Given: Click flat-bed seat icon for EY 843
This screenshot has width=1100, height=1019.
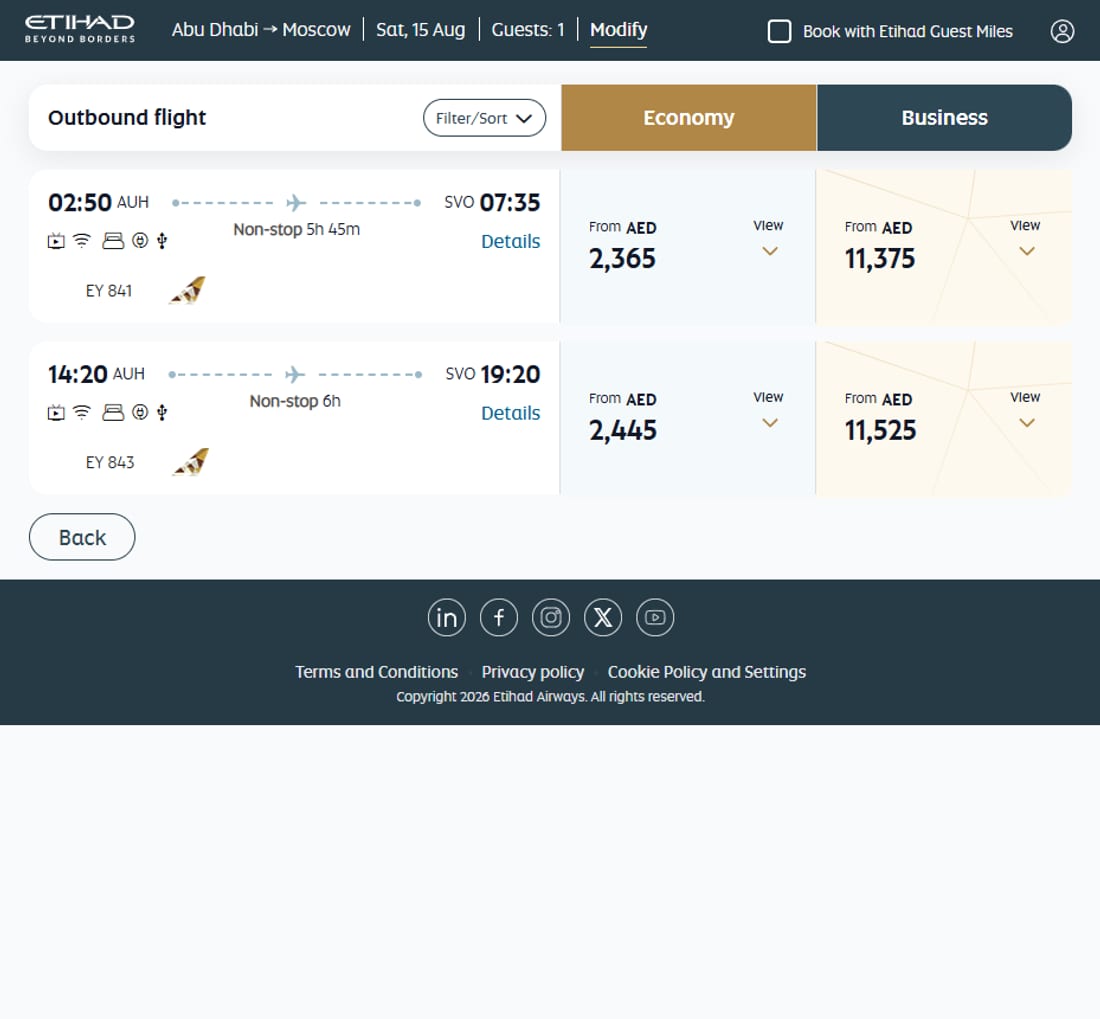Looking at the screenshot, I should [113, 412].
